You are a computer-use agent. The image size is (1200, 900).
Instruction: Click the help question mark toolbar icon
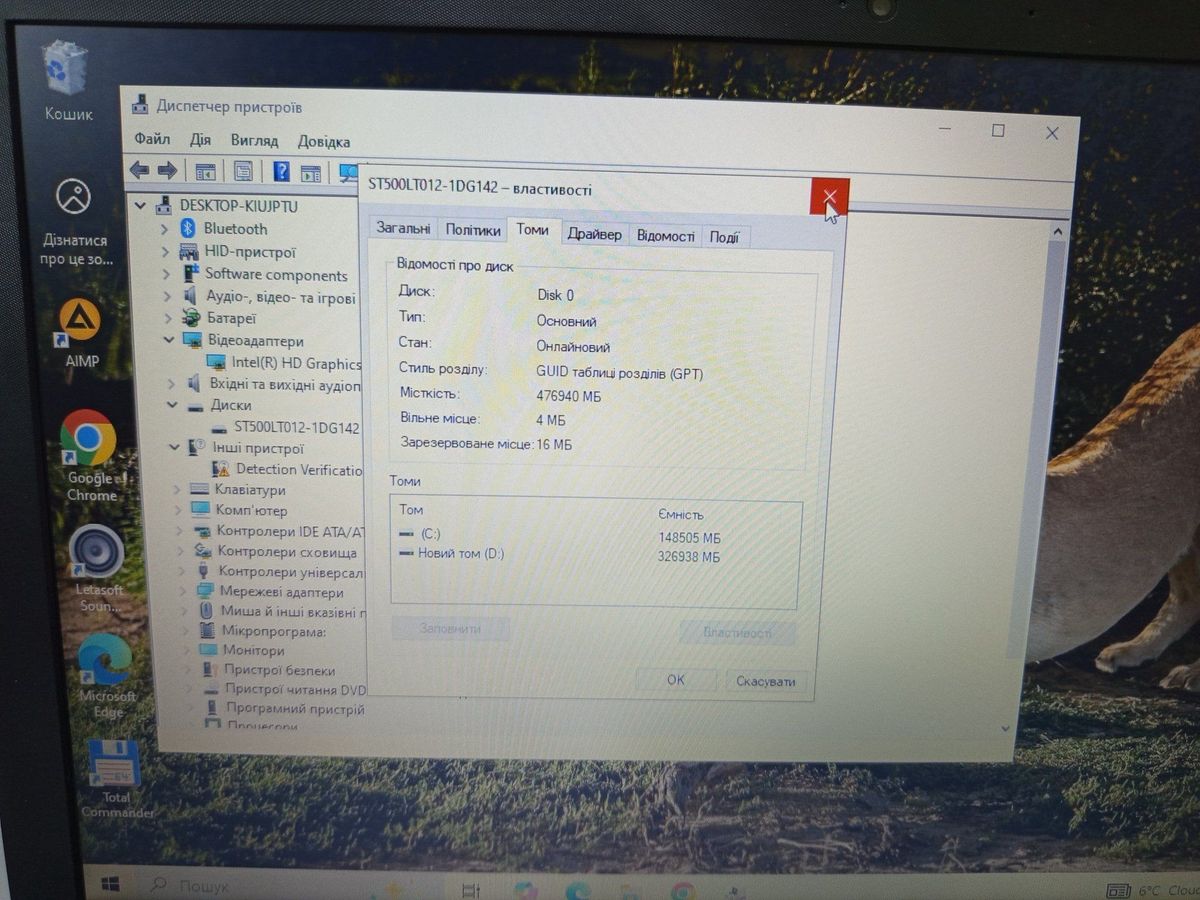281,172
